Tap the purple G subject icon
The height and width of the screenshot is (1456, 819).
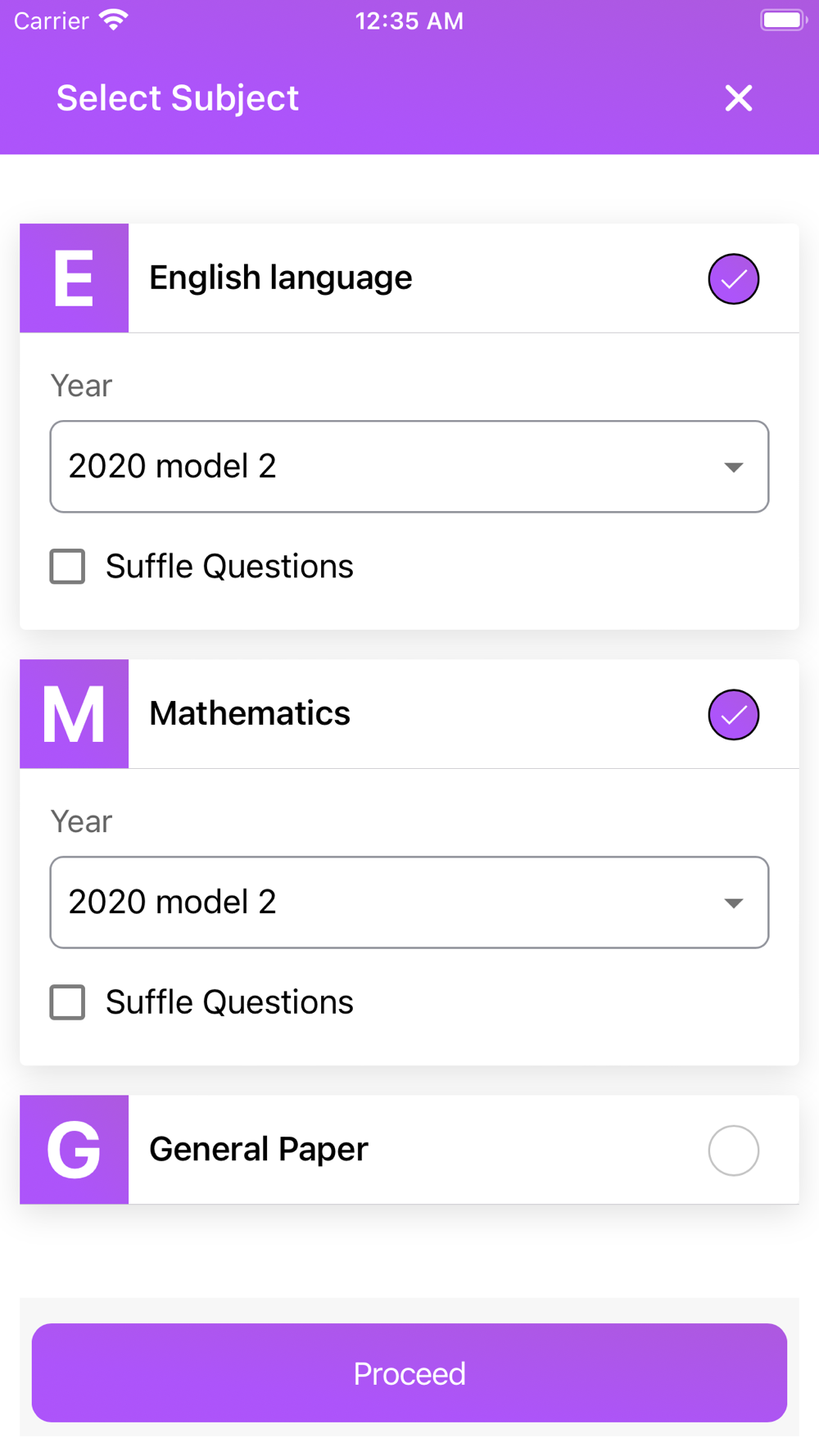(74, 1150)
